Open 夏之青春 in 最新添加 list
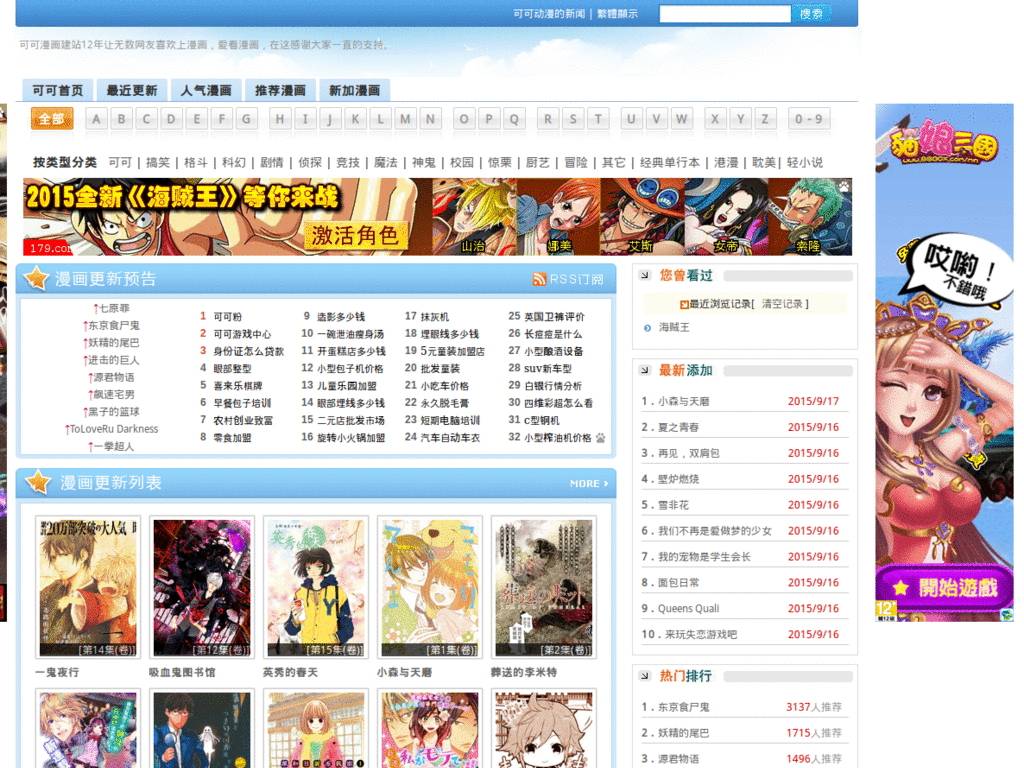 pos(678,427)
